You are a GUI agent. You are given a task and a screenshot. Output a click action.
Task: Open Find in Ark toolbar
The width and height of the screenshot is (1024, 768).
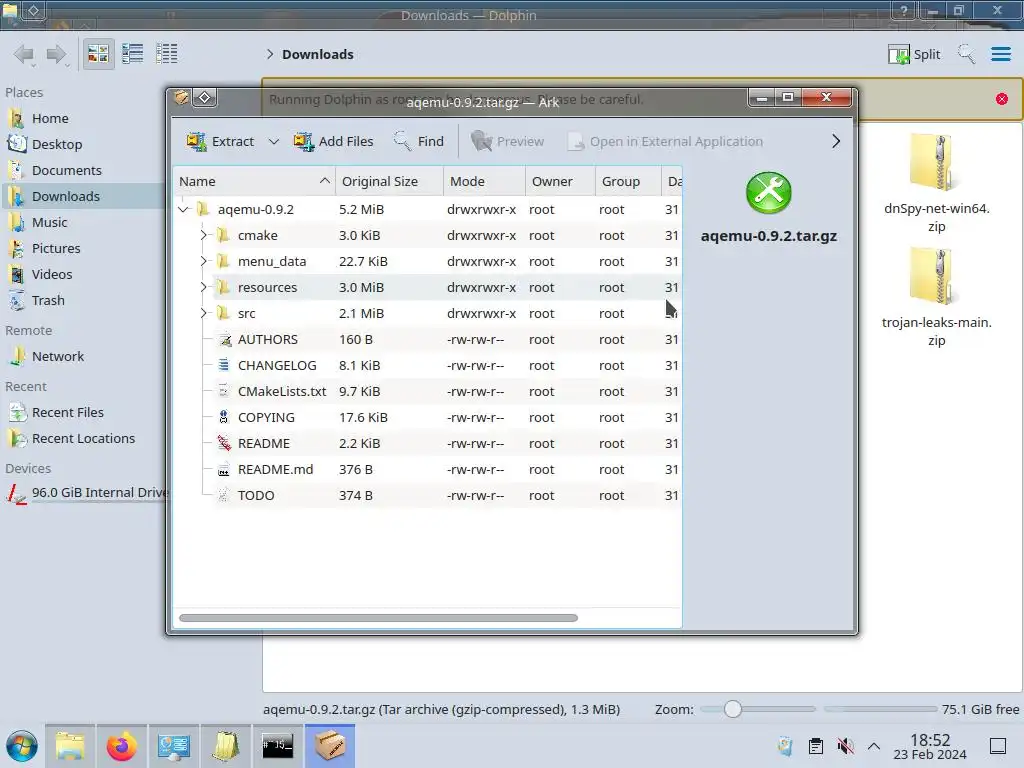[419, 141]
